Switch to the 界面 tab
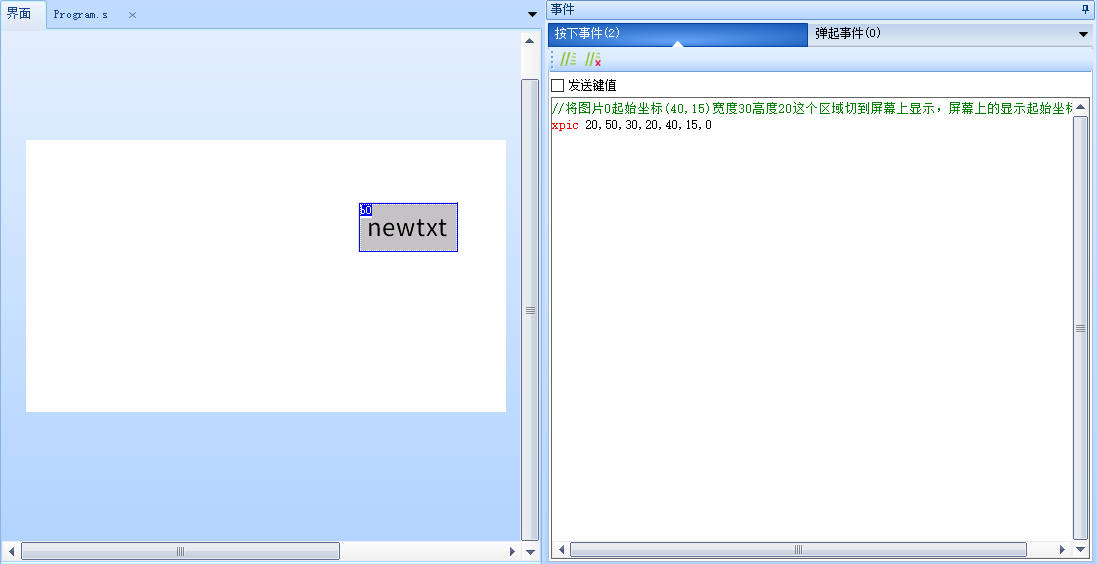Viewport: 1098px width, 564px height. [x=20, y=14]
